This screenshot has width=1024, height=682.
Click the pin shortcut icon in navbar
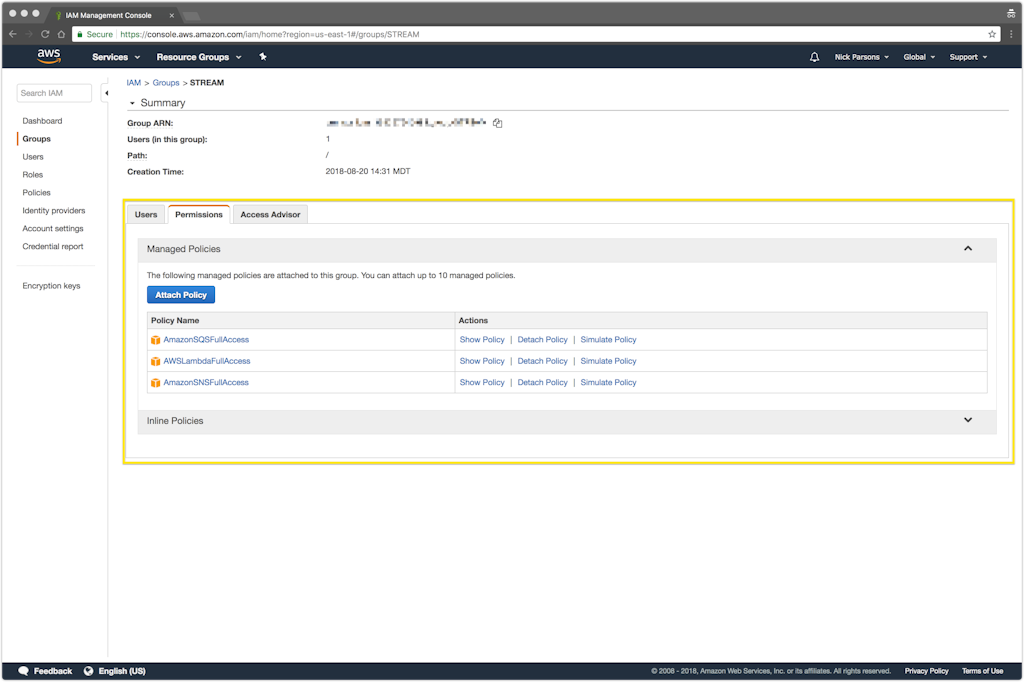(x=263, y=57)
